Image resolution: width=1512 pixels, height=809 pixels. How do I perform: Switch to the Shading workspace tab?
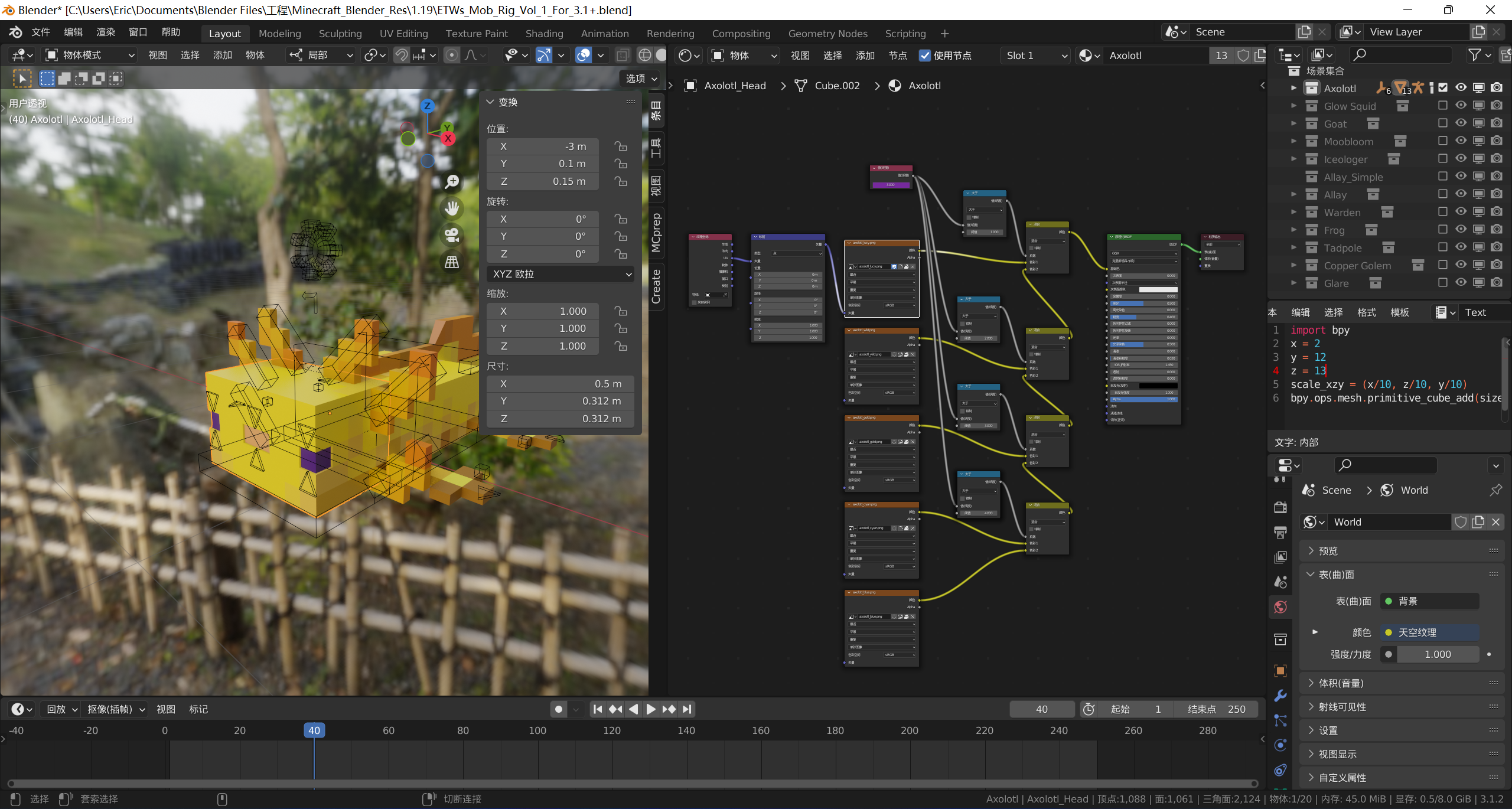[544, 34]
